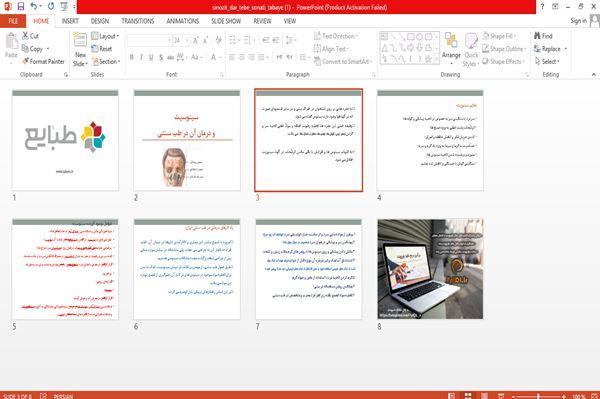This screenshot has width=600, height=399.
Task: Switch to the ANIMATIONS tab
Action: (x=183, y=21)
